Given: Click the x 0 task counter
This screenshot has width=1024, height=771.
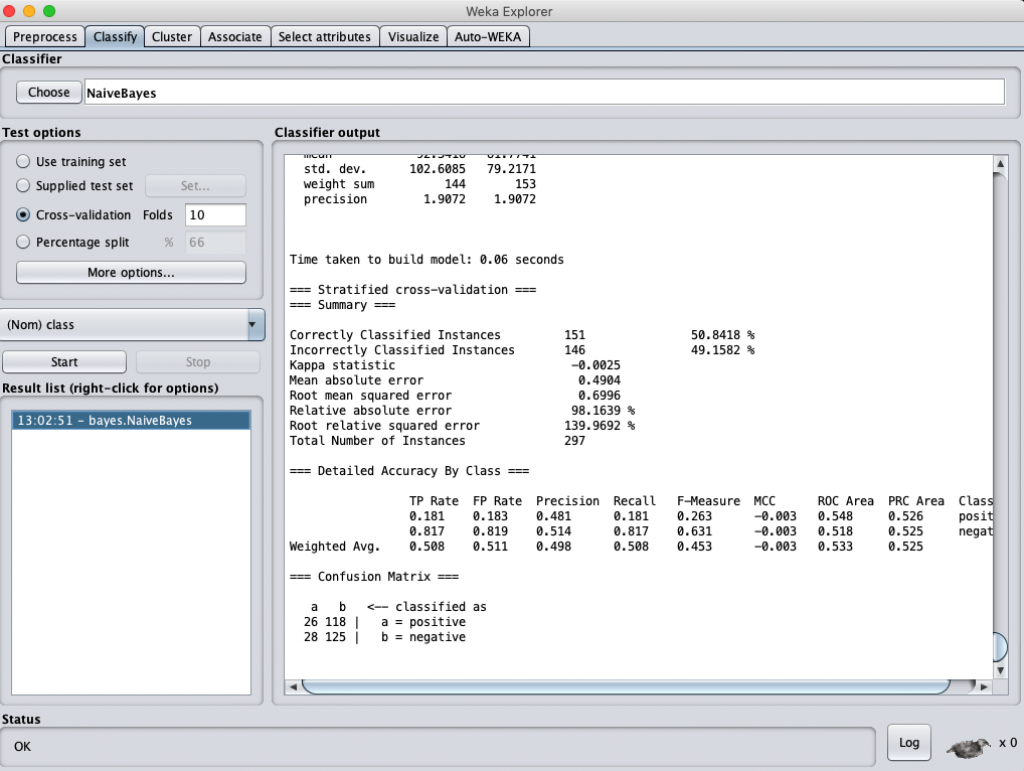Looking at the screenshot, I should tap(1008, 742).
